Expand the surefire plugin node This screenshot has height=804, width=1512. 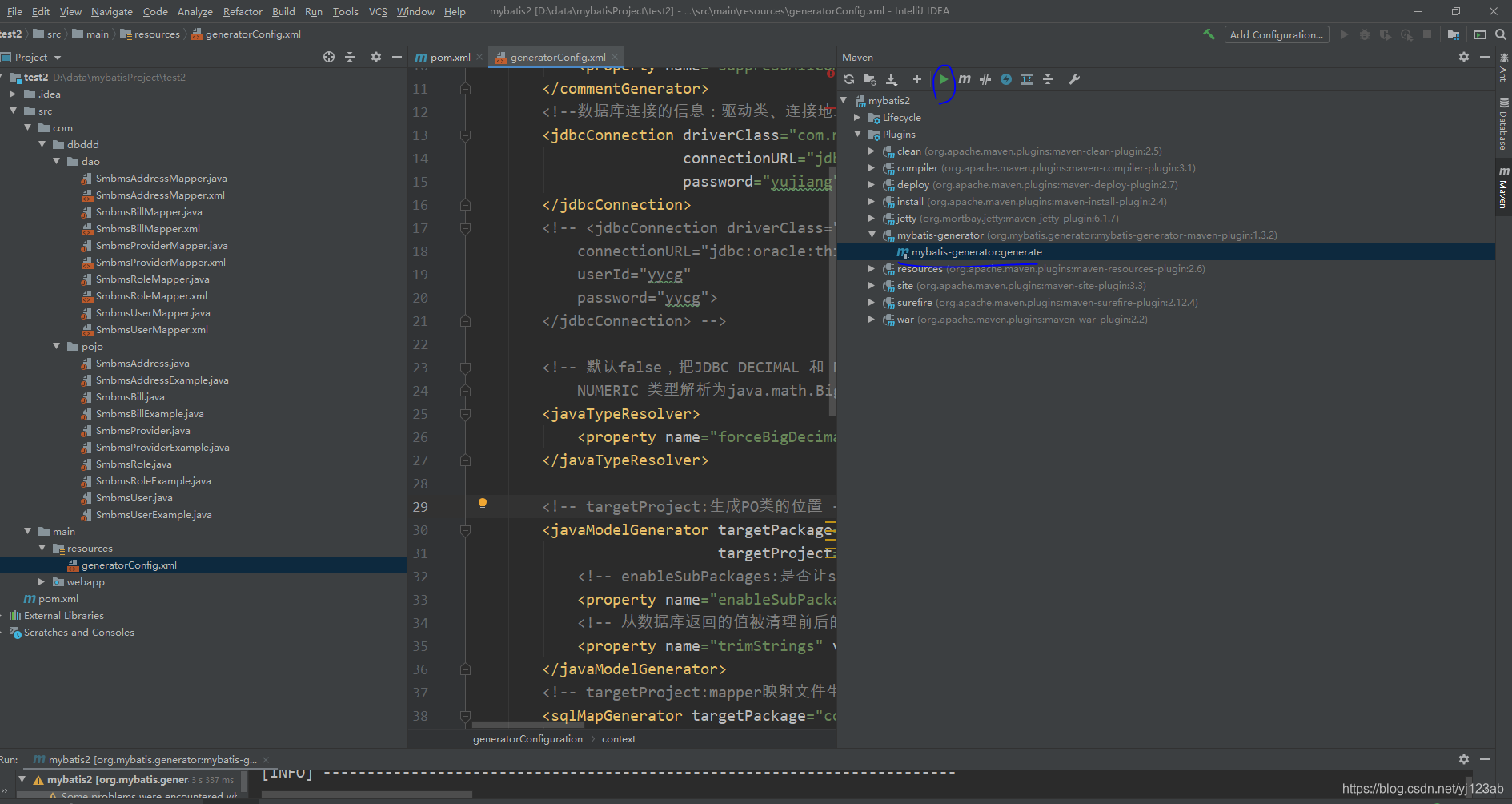872,302
